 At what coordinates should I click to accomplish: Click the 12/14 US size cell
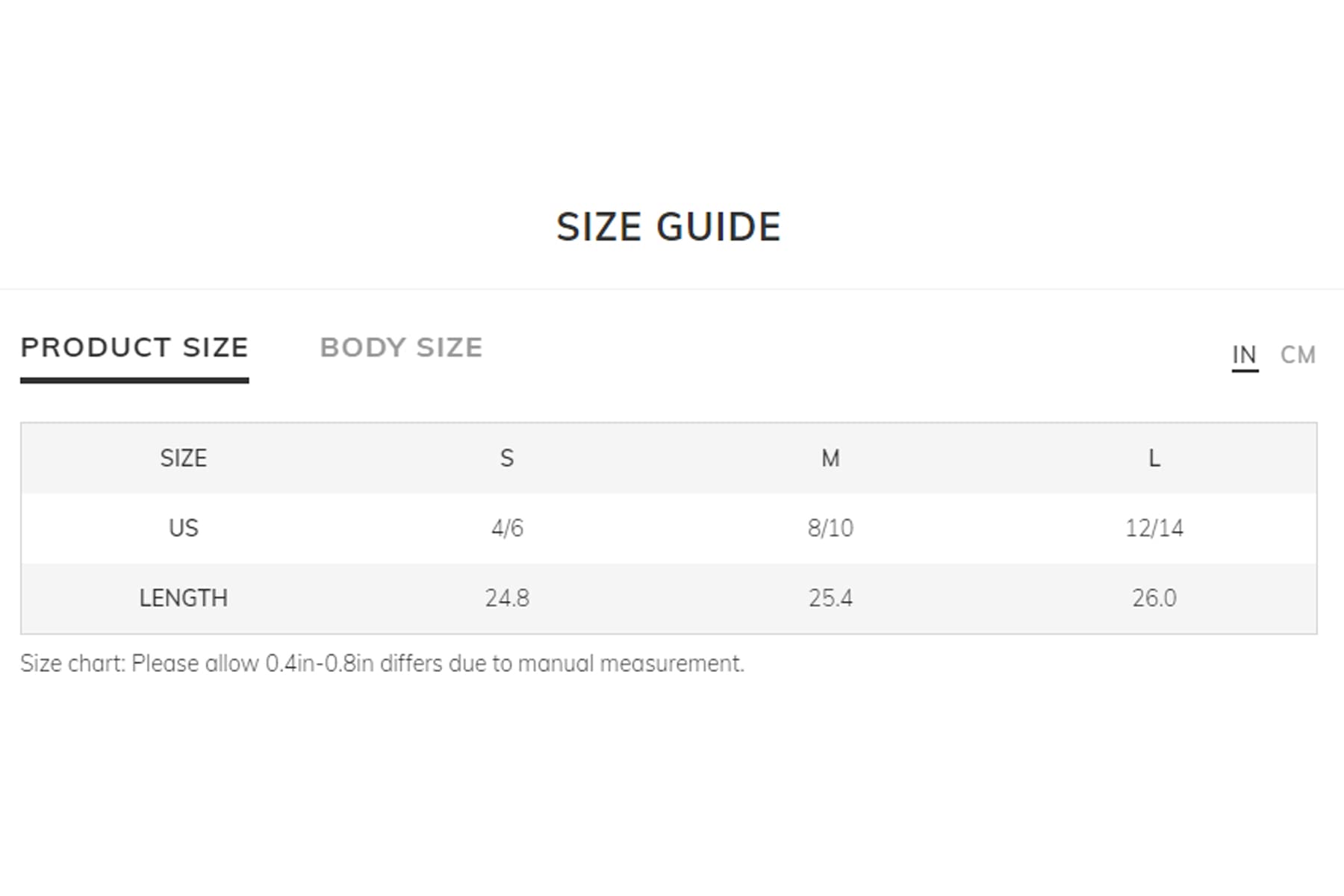(x=1154, y=528)
